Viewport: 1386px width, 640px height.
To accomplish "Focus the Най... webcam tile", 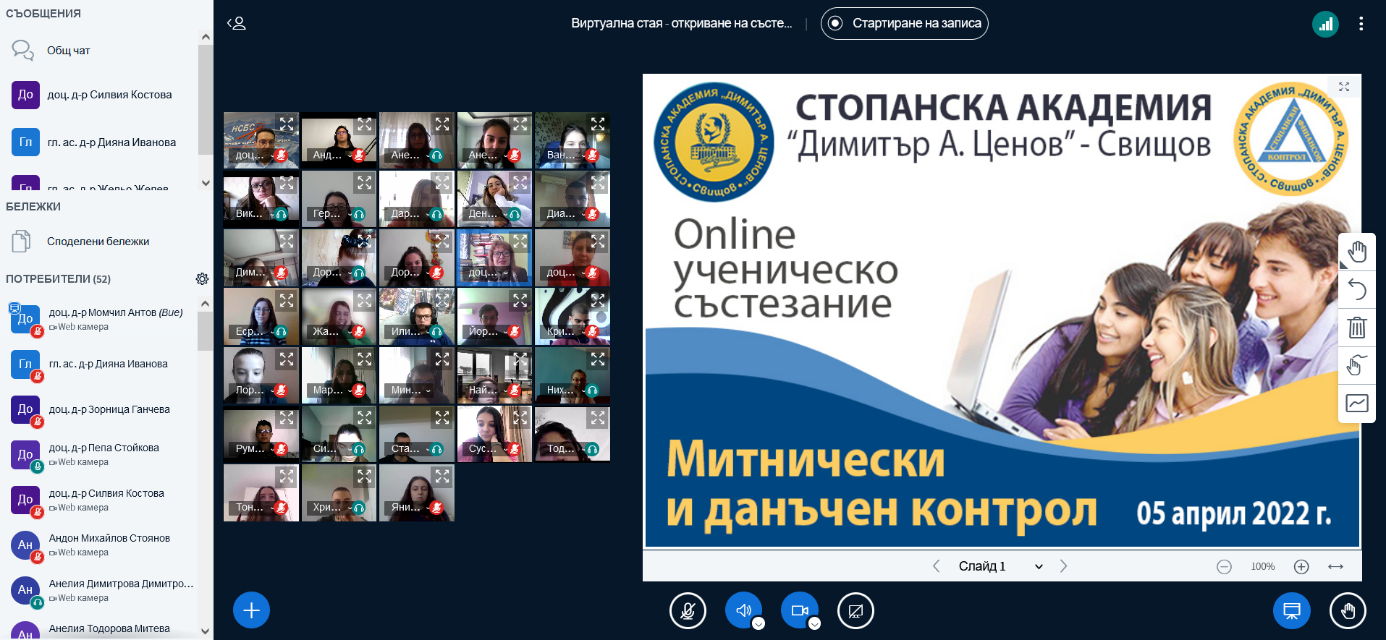I will pos(494,375).
